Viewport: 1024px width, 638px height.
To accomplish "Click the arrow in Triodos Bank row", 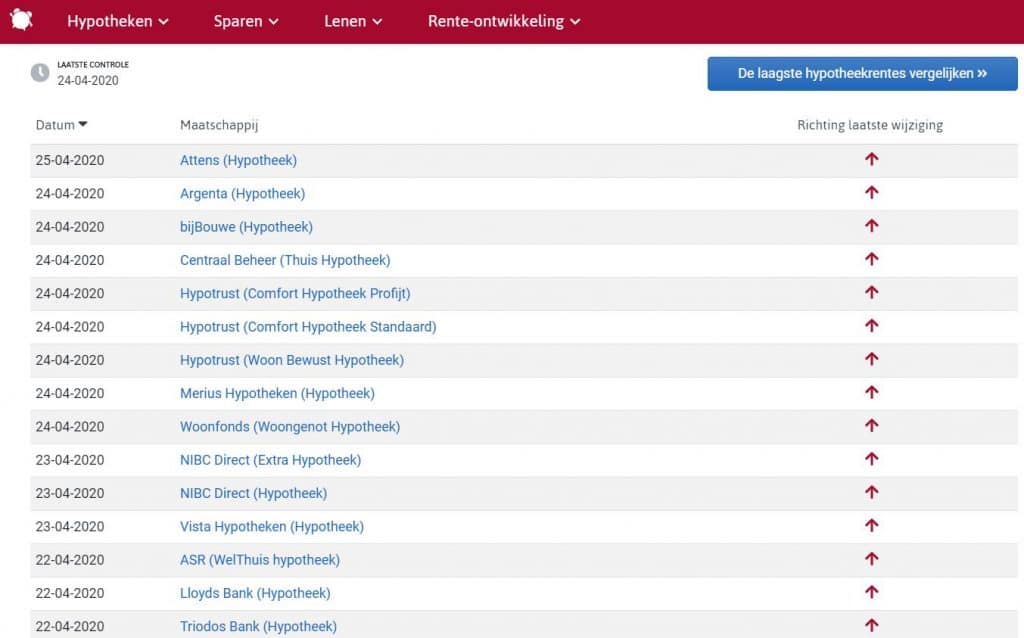I will [x=871, y=626].
